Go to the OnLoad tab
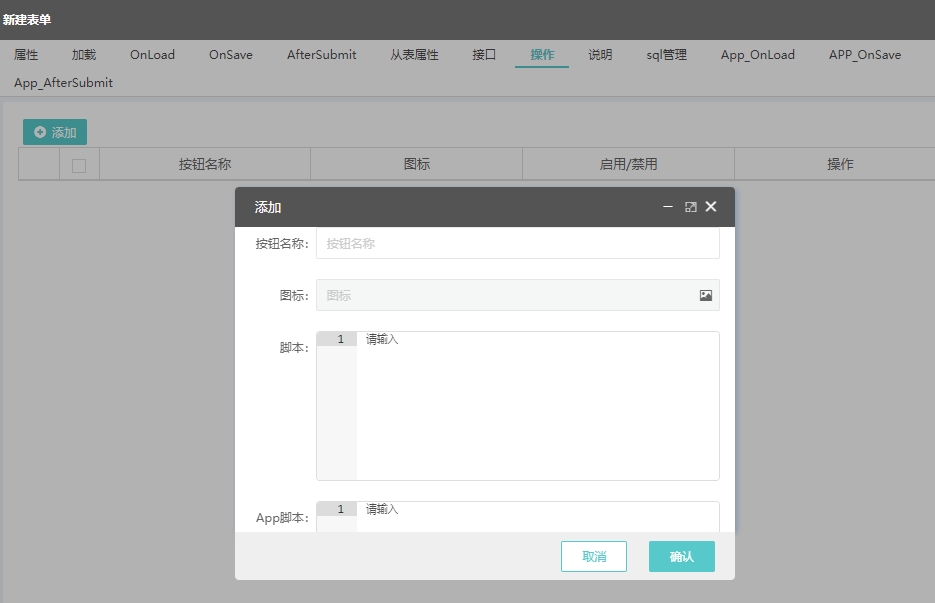The height and width of the screenshot is (603, 935). coord(153,55)
